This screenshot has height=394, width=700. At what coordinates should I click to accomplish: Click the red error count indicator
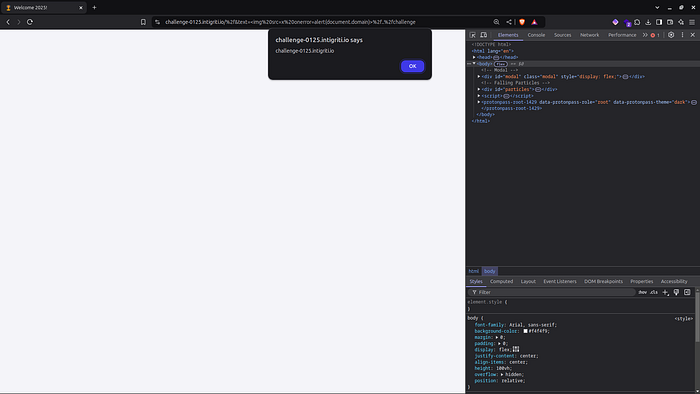pyautogui.click(x=655, y=35)
